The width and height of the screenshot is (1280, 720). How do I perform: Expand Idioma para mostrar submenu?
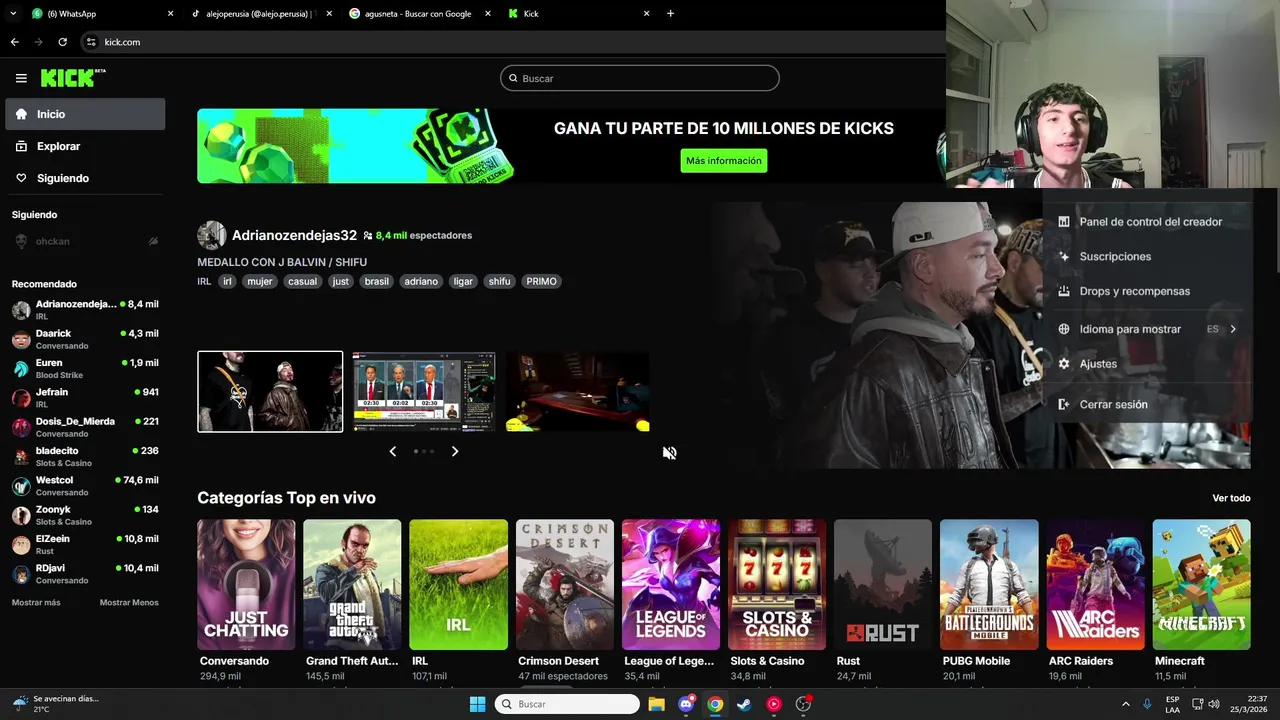click(1147, 329)
